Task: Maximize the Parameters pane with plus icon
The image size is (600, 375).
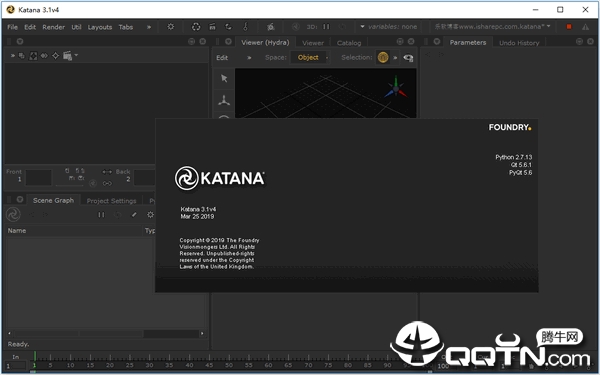Action: click(579, 41)
